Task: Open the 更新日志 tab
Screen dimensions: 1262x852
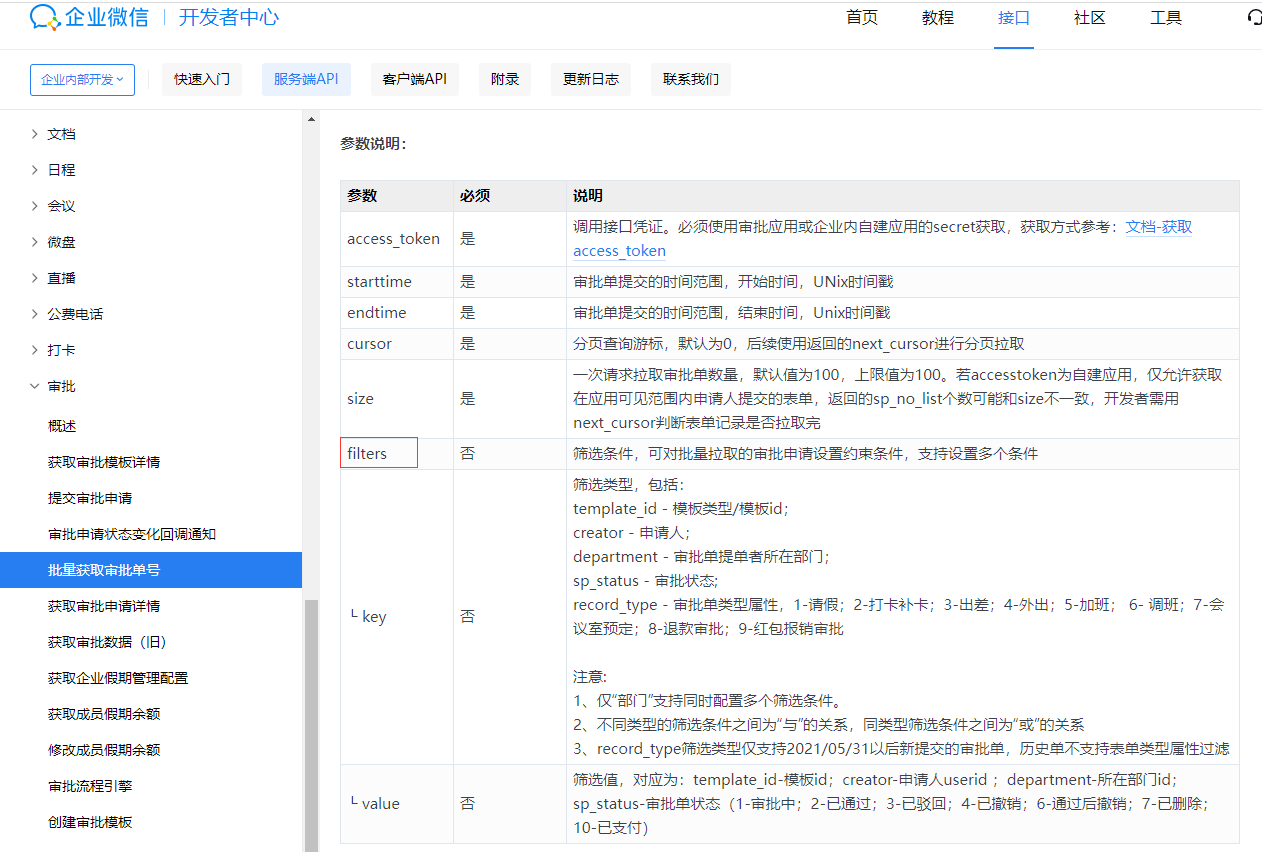Action: pyautogui.click(x=590, y=79)
